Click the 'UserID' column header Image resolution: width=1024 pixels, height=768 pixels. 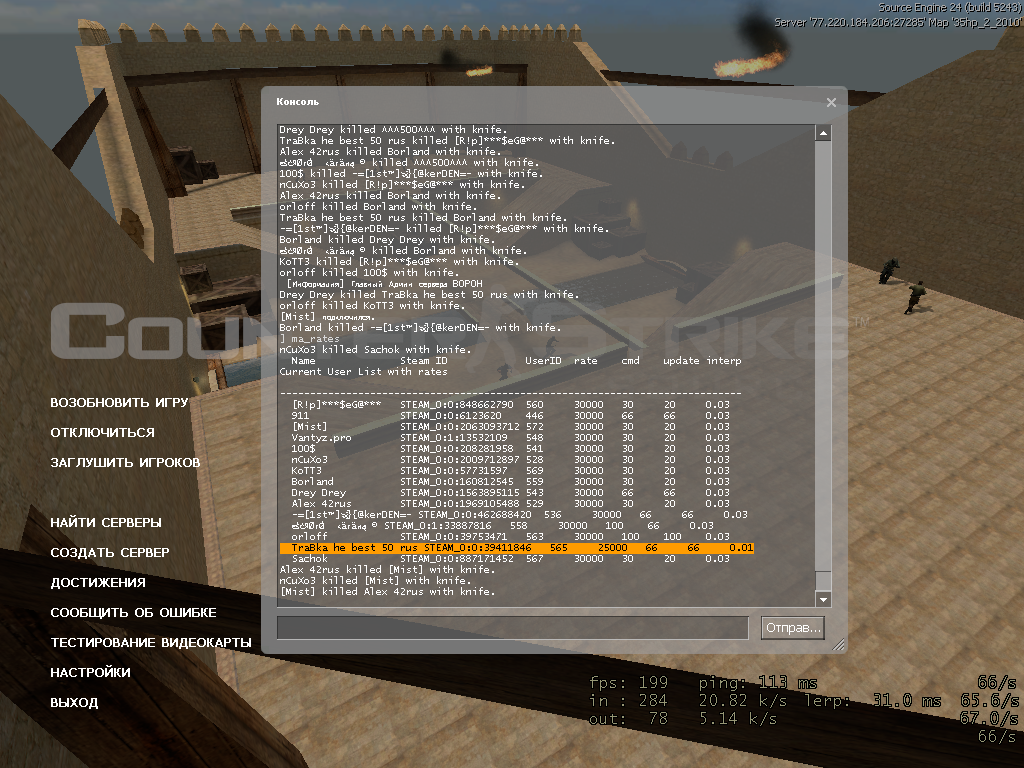543,361
